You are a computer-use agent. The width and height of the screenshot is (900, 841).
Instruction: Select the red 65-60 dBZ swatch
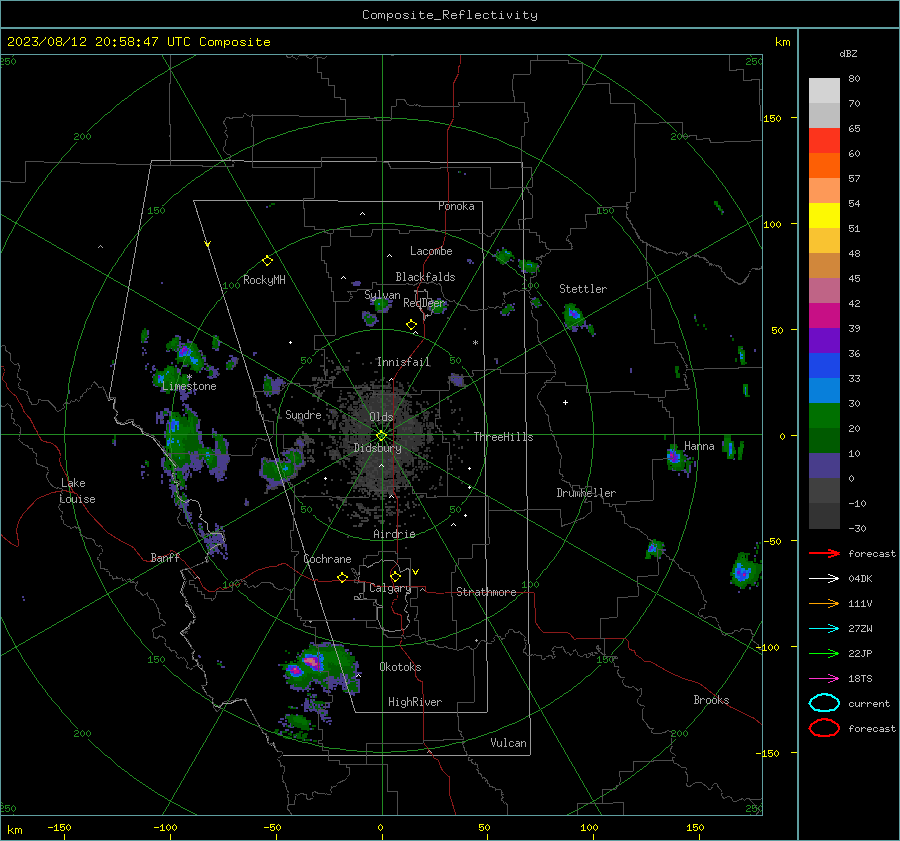(x=824, y=140)
